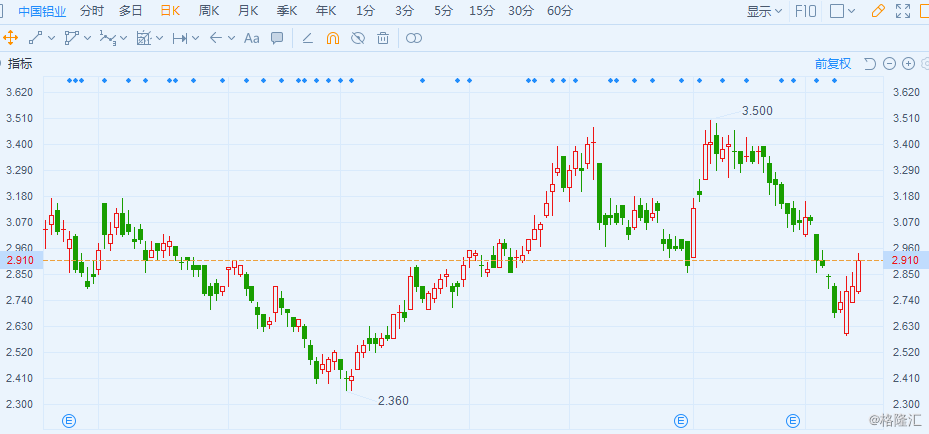This screenshot has width=929, height=434.
Task: Switch to the 周K weekly tab
Action: [209, 11]
